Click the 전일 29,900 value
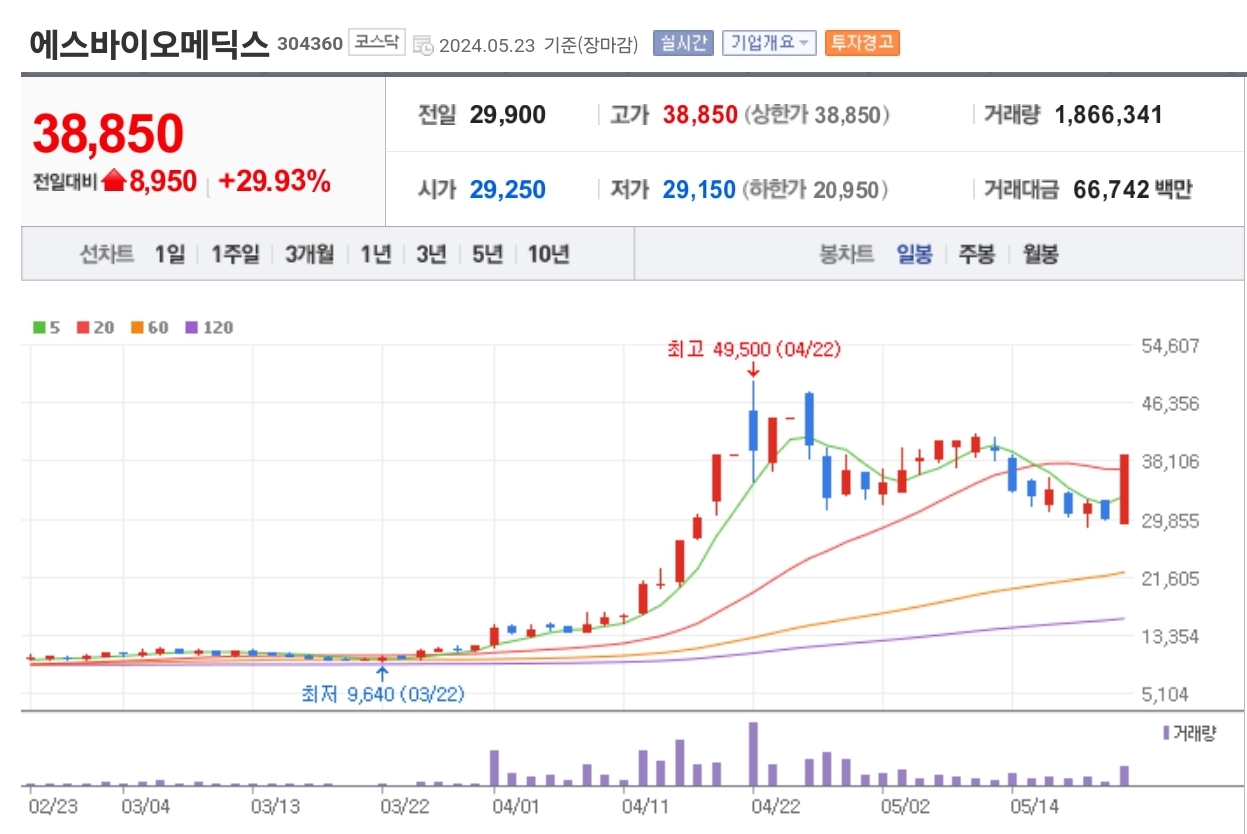 [x=508, y=114]
